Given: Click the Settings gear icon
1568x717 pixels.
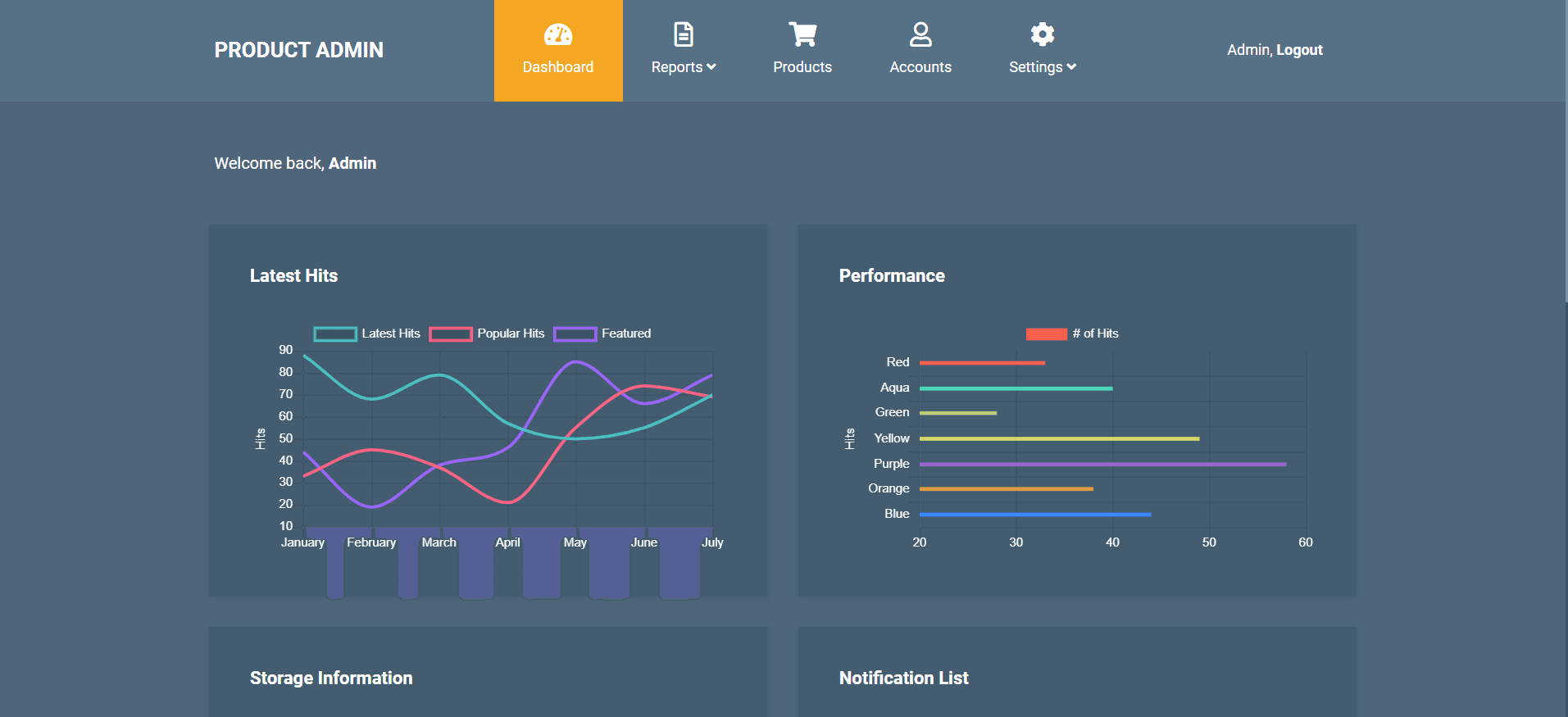Looking at the screenshot, I should click(x=1042, y=34).
